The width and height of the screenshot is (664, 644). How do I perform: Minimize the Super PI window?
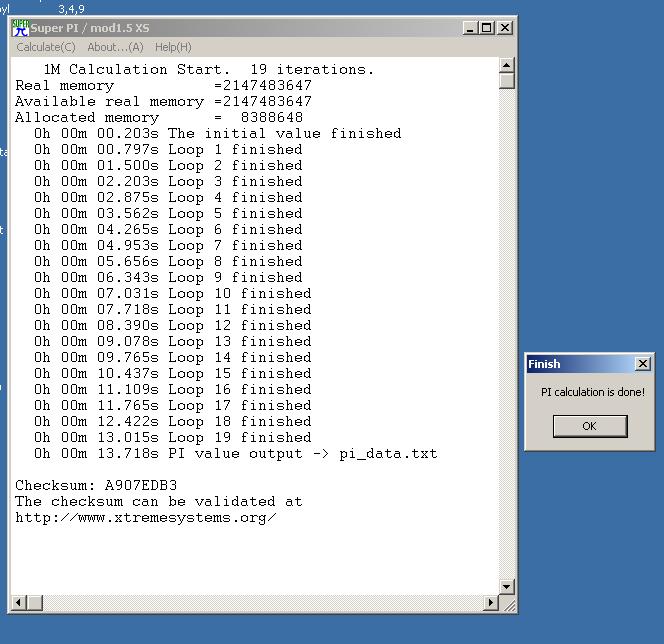point(470,28)
